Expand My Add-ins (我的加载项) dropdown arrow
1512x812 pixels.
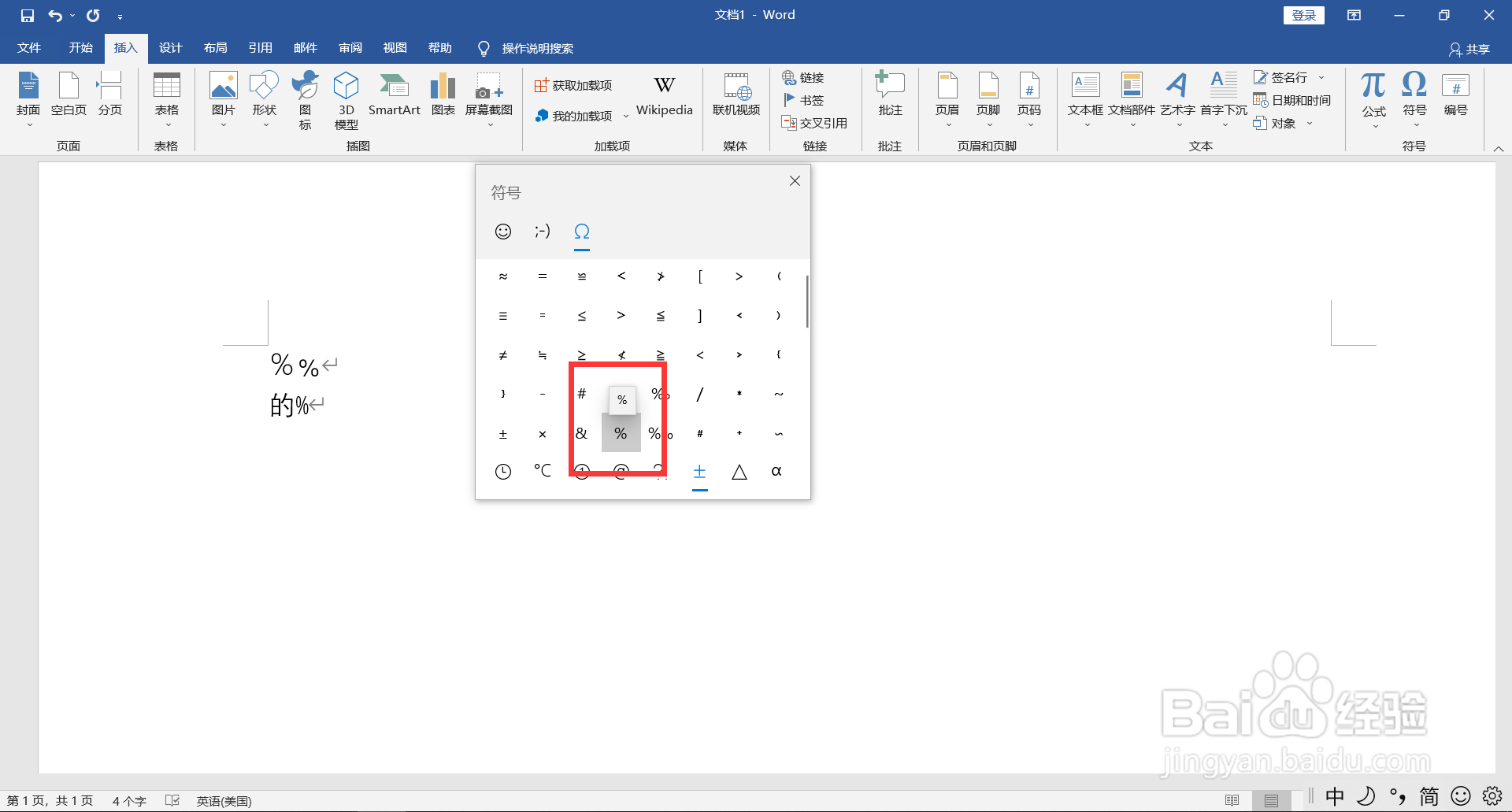[626, 116]
